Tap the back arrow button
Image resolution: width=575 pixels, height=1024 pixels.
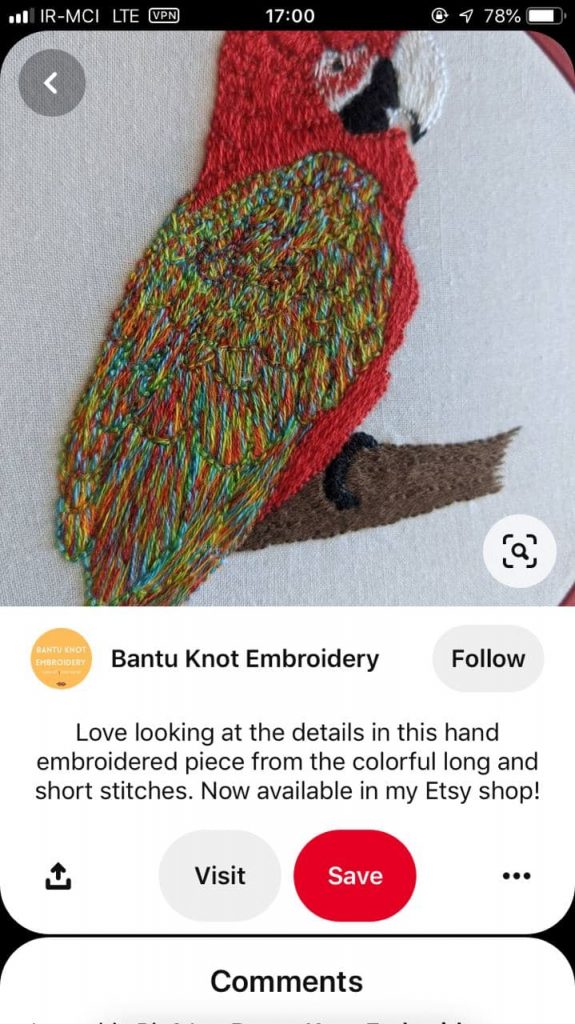[x=52, y=83]
